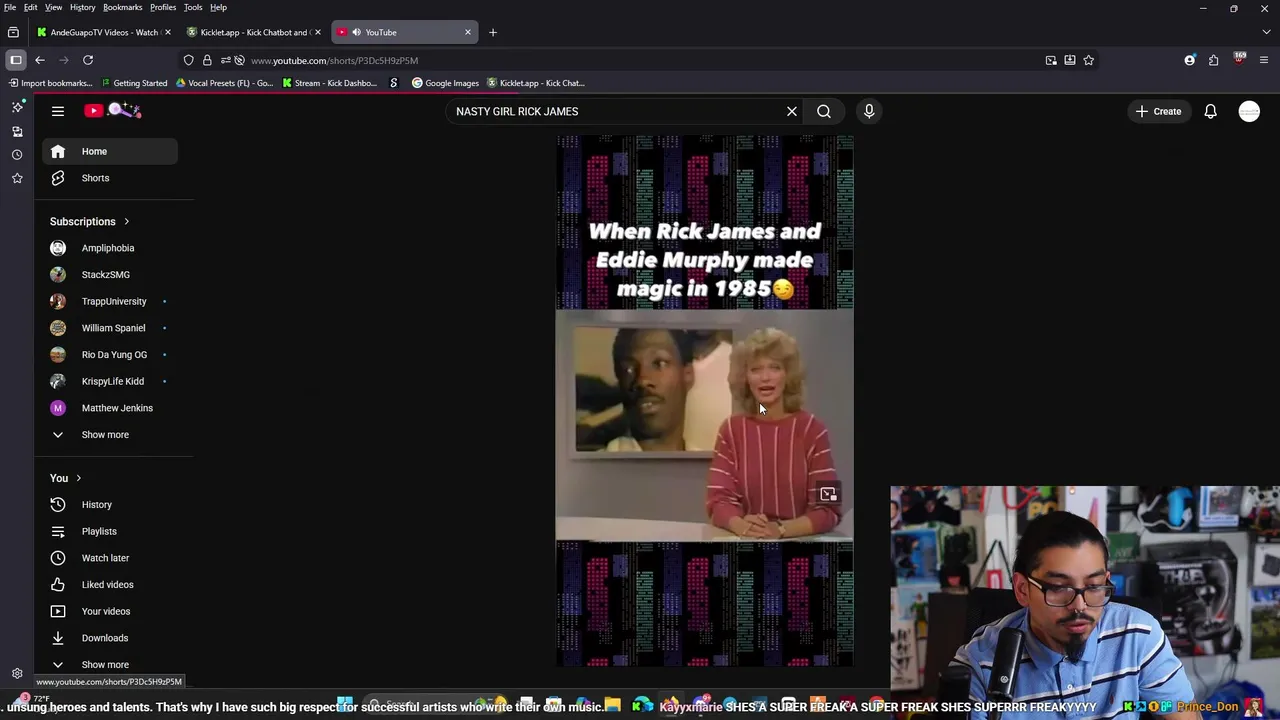Click the Create button

tap(1158, 111)
